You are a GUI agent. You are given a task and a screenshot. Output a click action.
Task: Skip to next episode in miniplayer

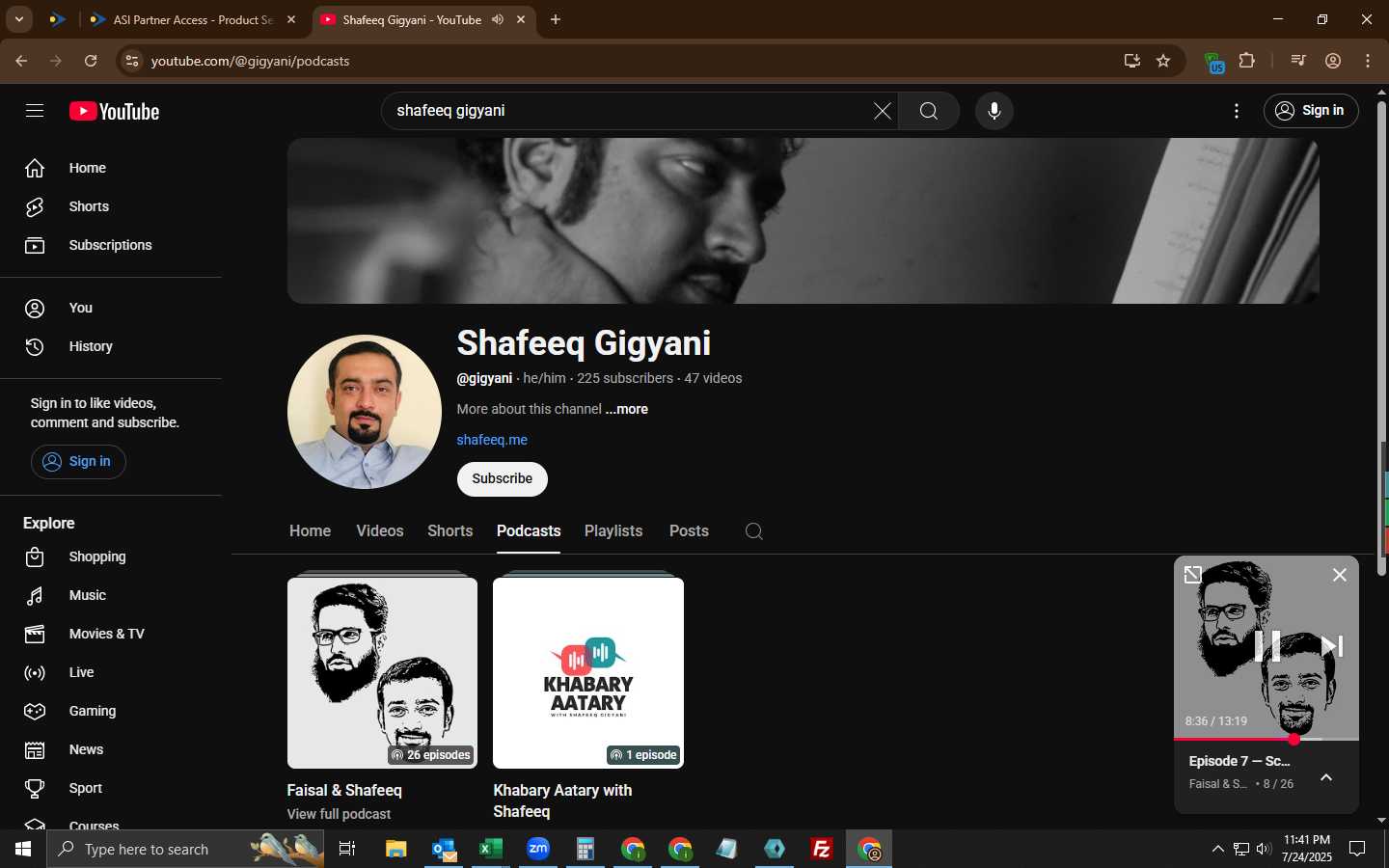(1332, 646)
